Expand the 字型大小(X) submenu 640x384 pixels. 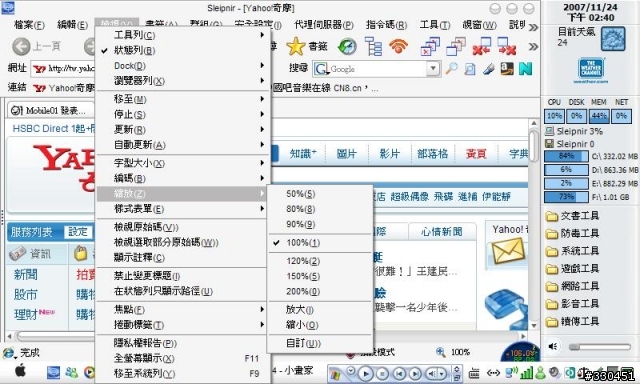183,163
